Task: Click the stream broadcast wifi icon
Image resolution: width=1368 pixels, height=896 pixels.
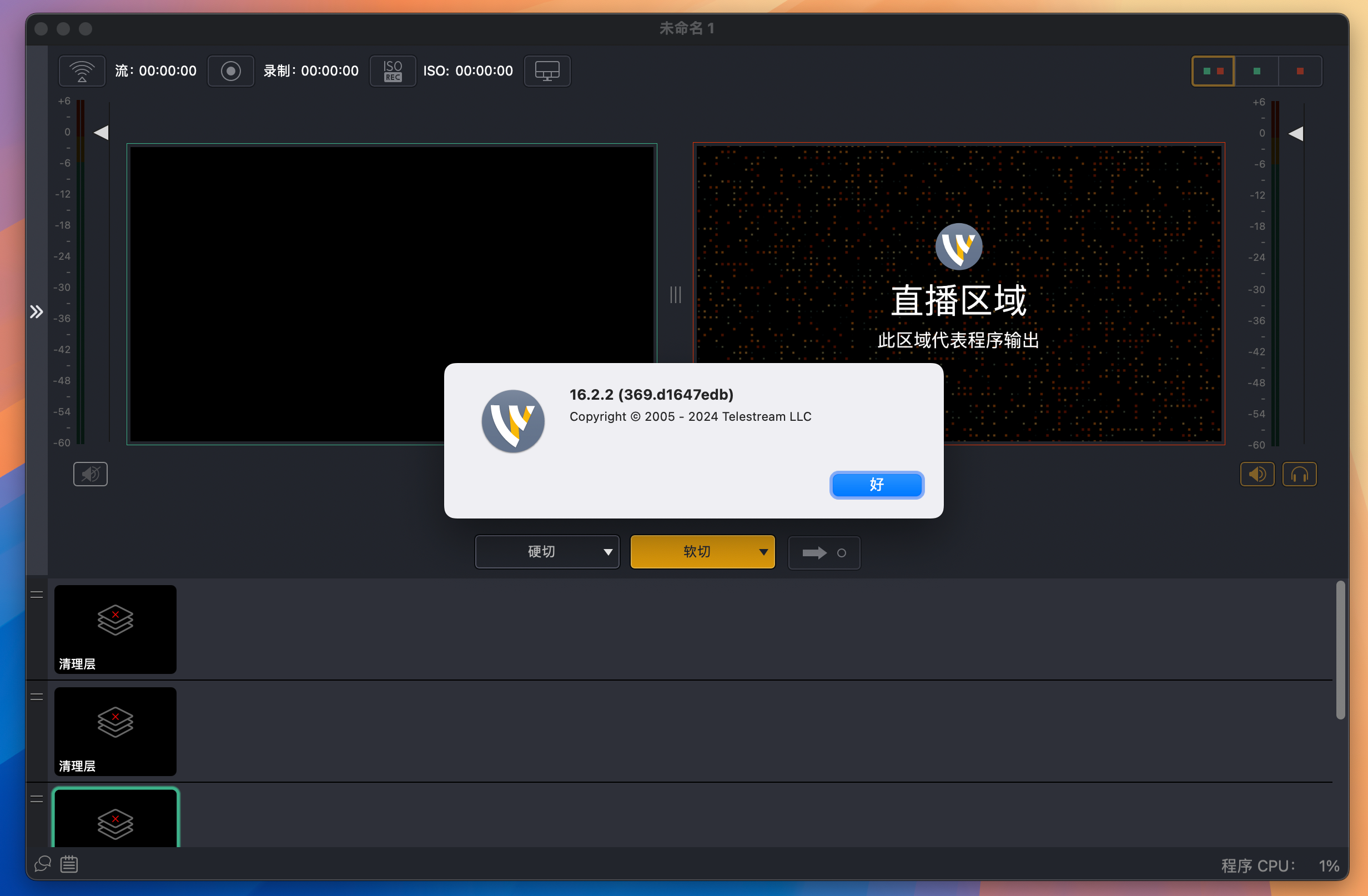Action: [82, 71]
